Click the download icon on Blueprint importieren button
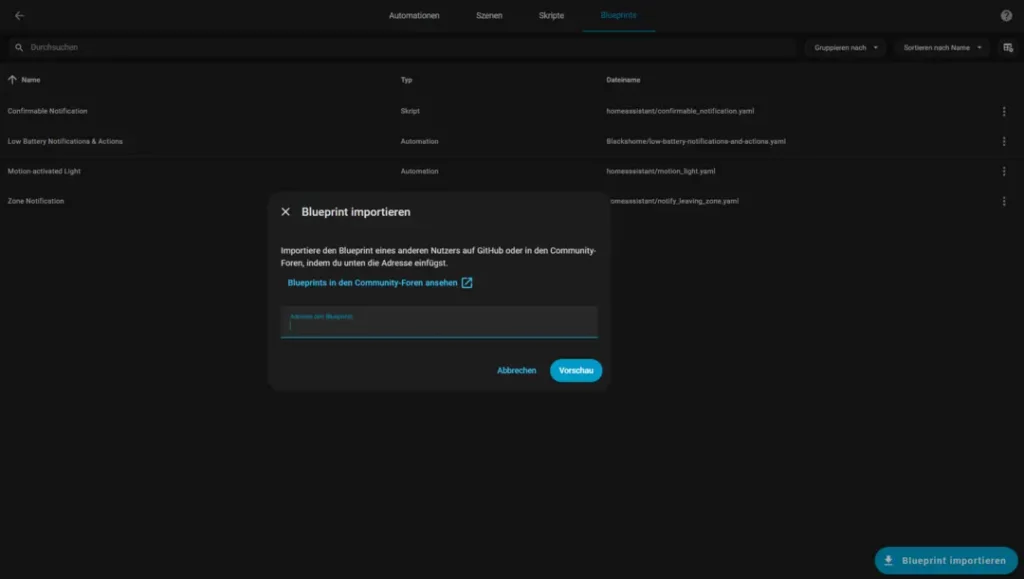The height and width of the screenshot is (579, 1024). (x=888, y=561)
